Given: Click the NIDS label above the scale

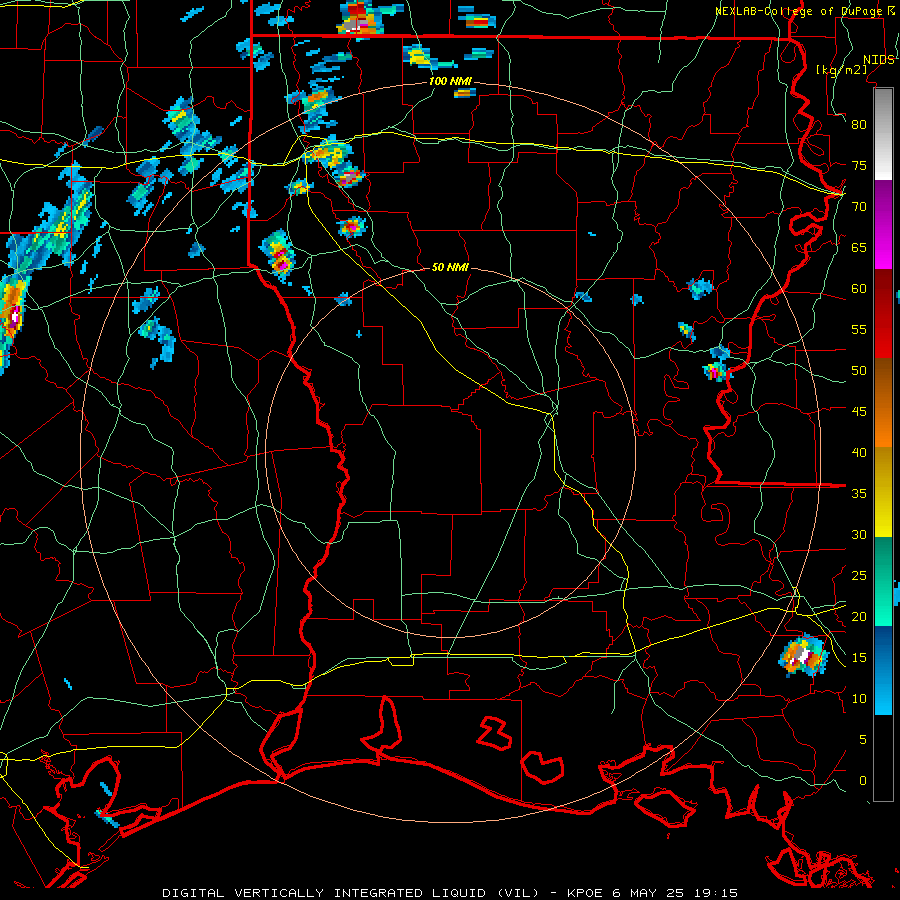Looking at the screenshot, I should pos(878,60).
